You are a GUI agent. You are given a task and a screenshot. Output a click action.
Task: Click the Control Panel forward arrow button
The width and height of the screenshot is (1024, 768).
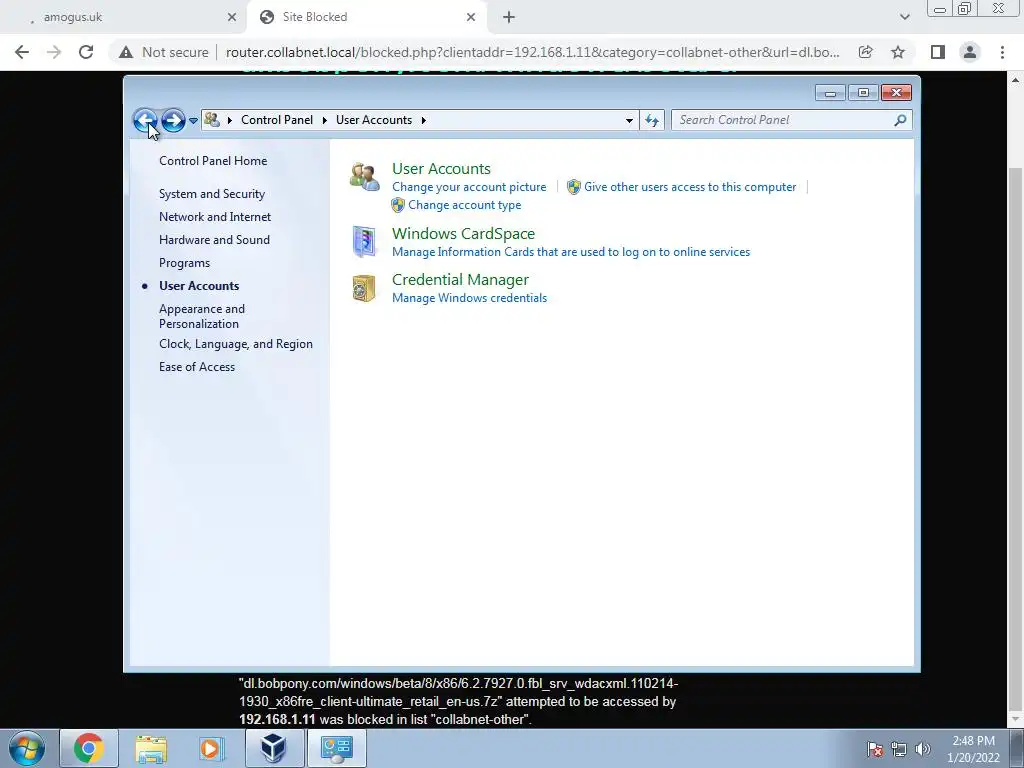tap(173, 120)
